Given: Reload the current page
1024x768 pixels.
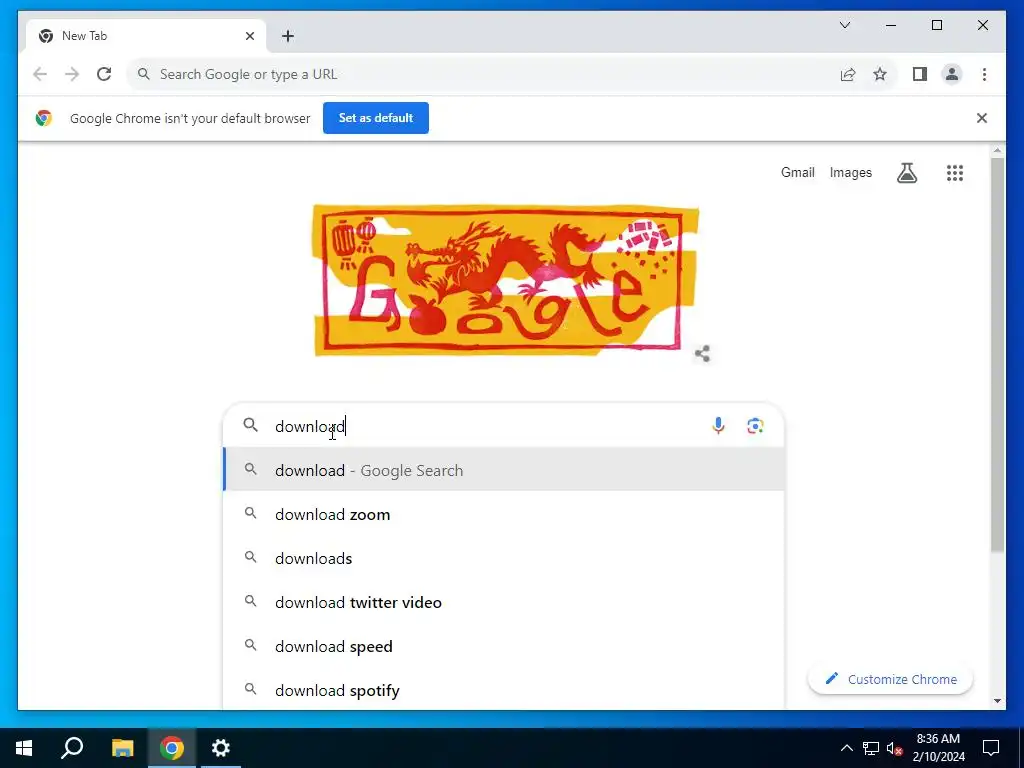Looking at the screenshot, I should (104, 74).
